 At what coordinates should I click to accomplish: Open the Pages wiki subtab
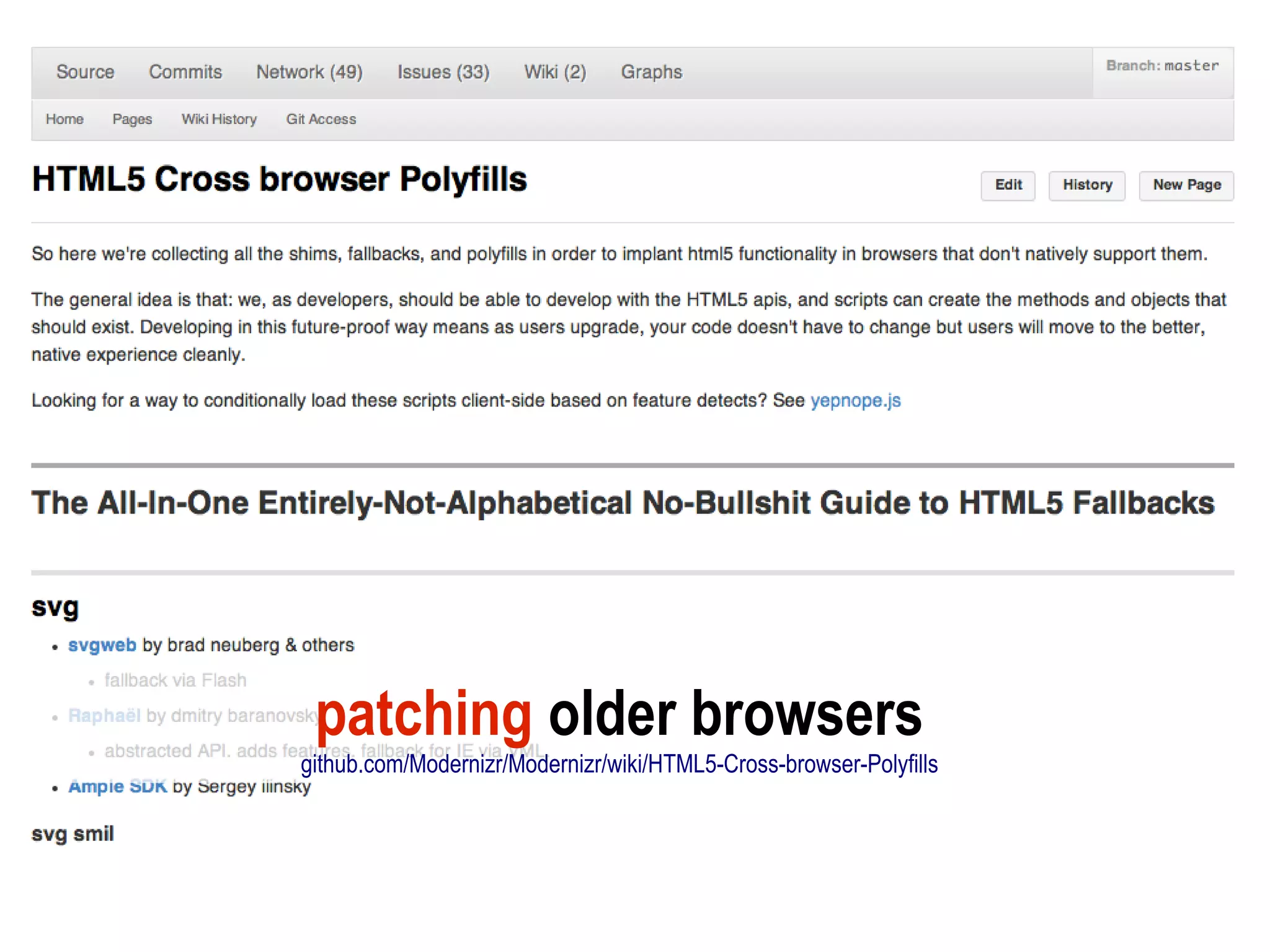pyautogui.click(x=132, y=119)
